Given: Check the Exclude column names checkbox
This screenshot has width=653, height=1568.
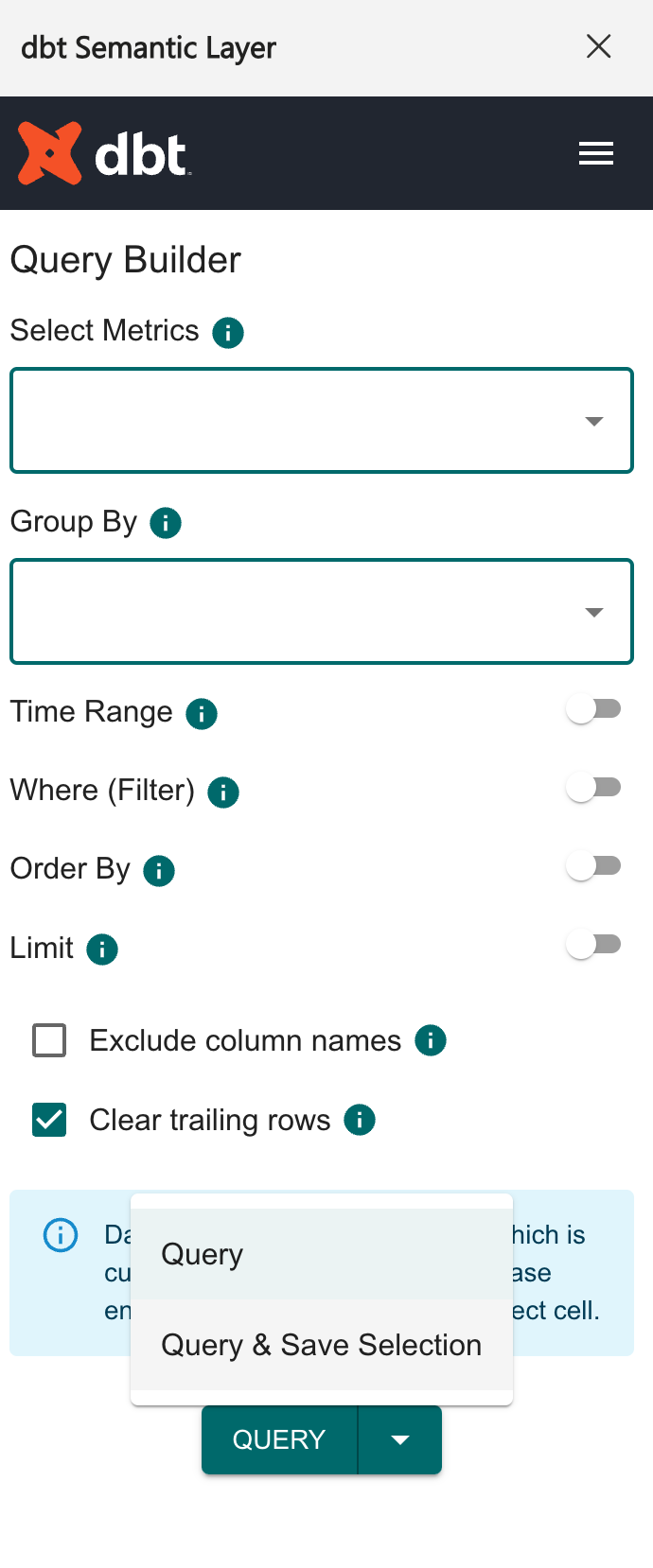Looking at the screenshot, I should tap(48, 1039).
